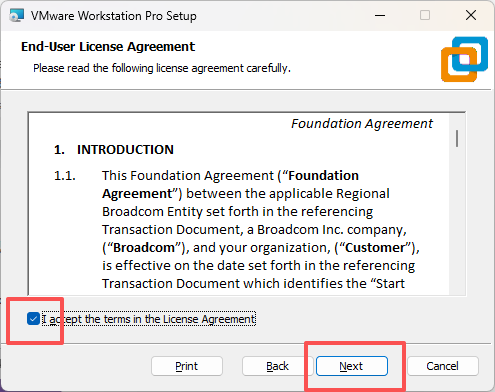Click the license text scrollbar thumb
Screen dimensions: 495x392
coord(457,138)
